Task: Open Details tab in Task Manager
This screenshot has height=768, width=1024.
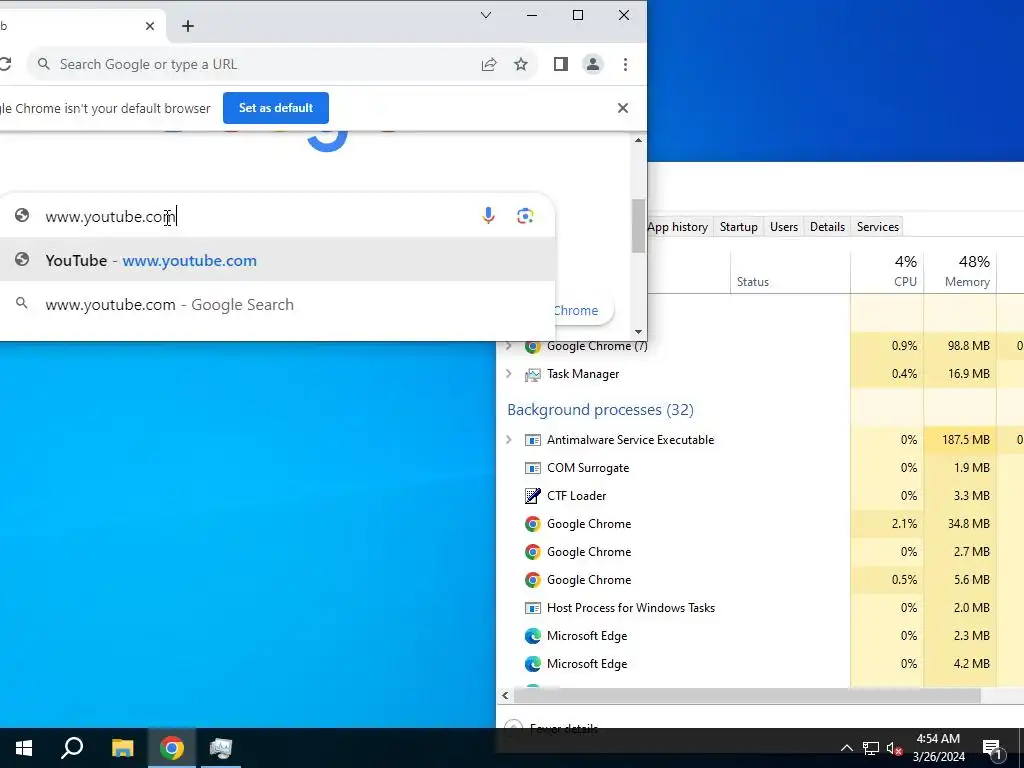Action: click(827, 227)
